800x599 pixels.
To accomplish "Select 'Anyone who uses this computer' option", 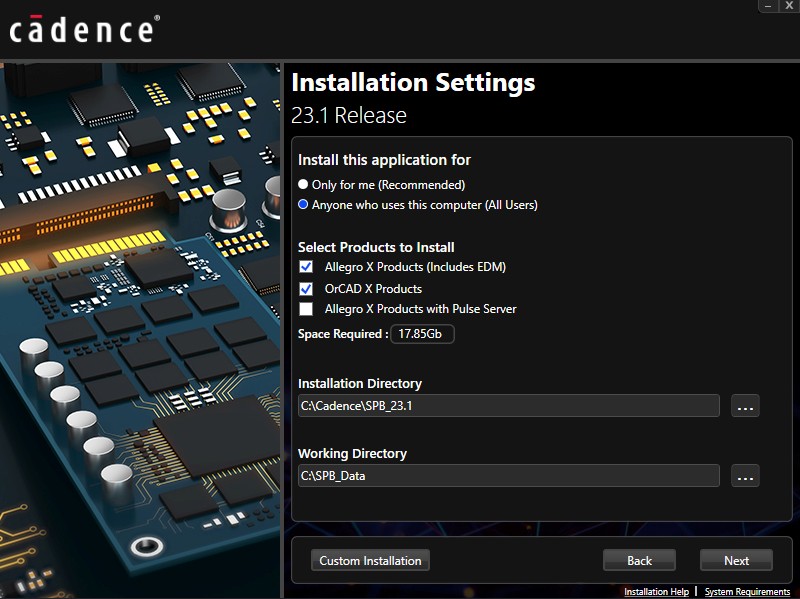I will [304, 205].
